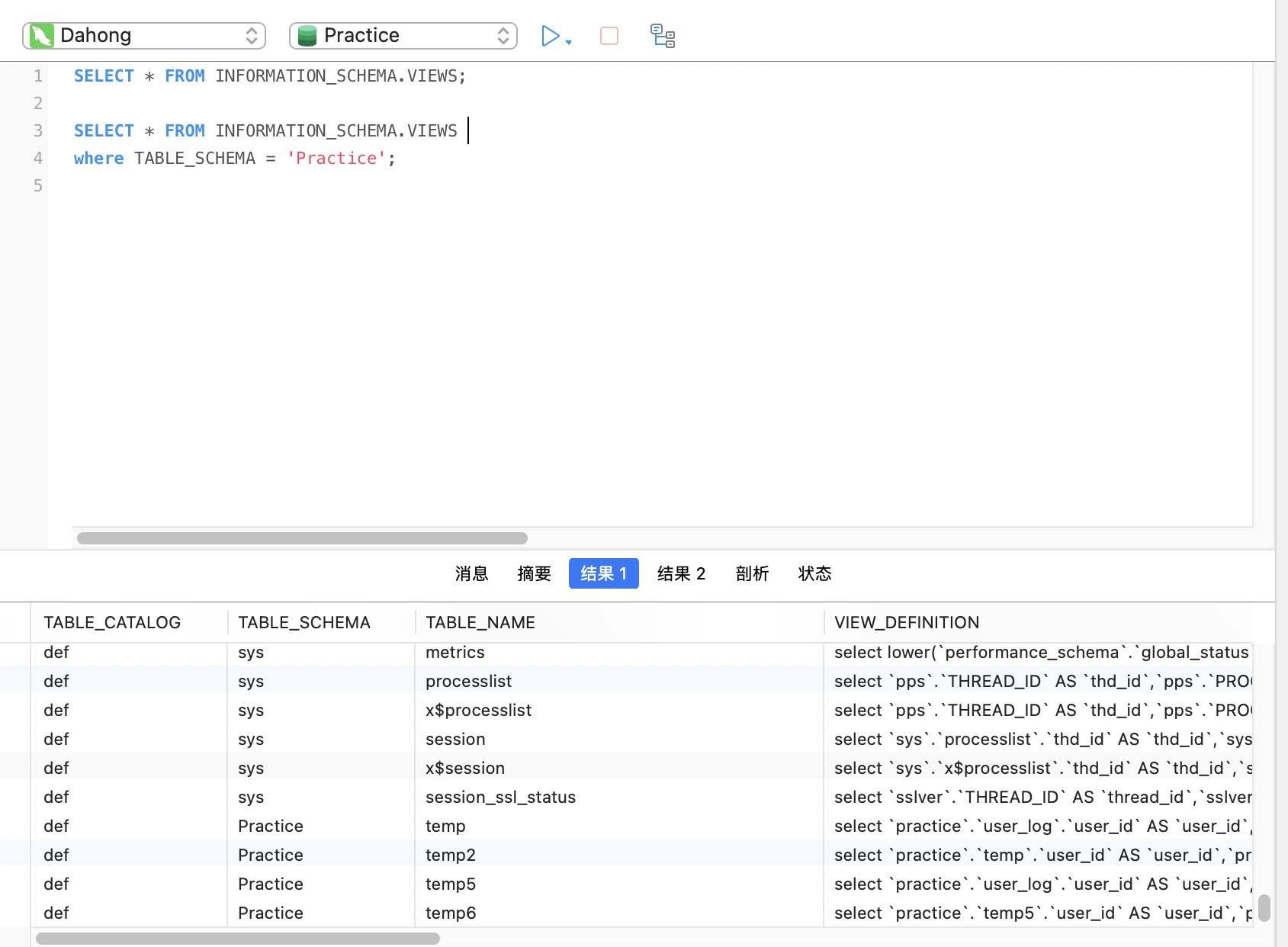
Task: Open the Practice database dropdown
Action: pos(403,36)
